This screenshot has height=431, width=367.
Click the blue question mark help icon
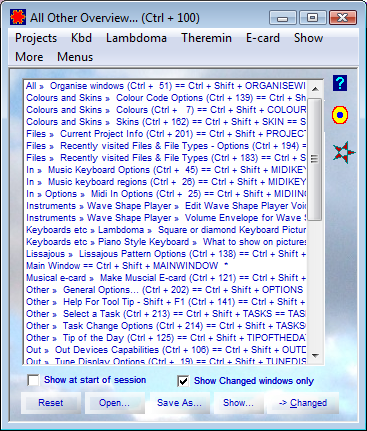[340, 83]
